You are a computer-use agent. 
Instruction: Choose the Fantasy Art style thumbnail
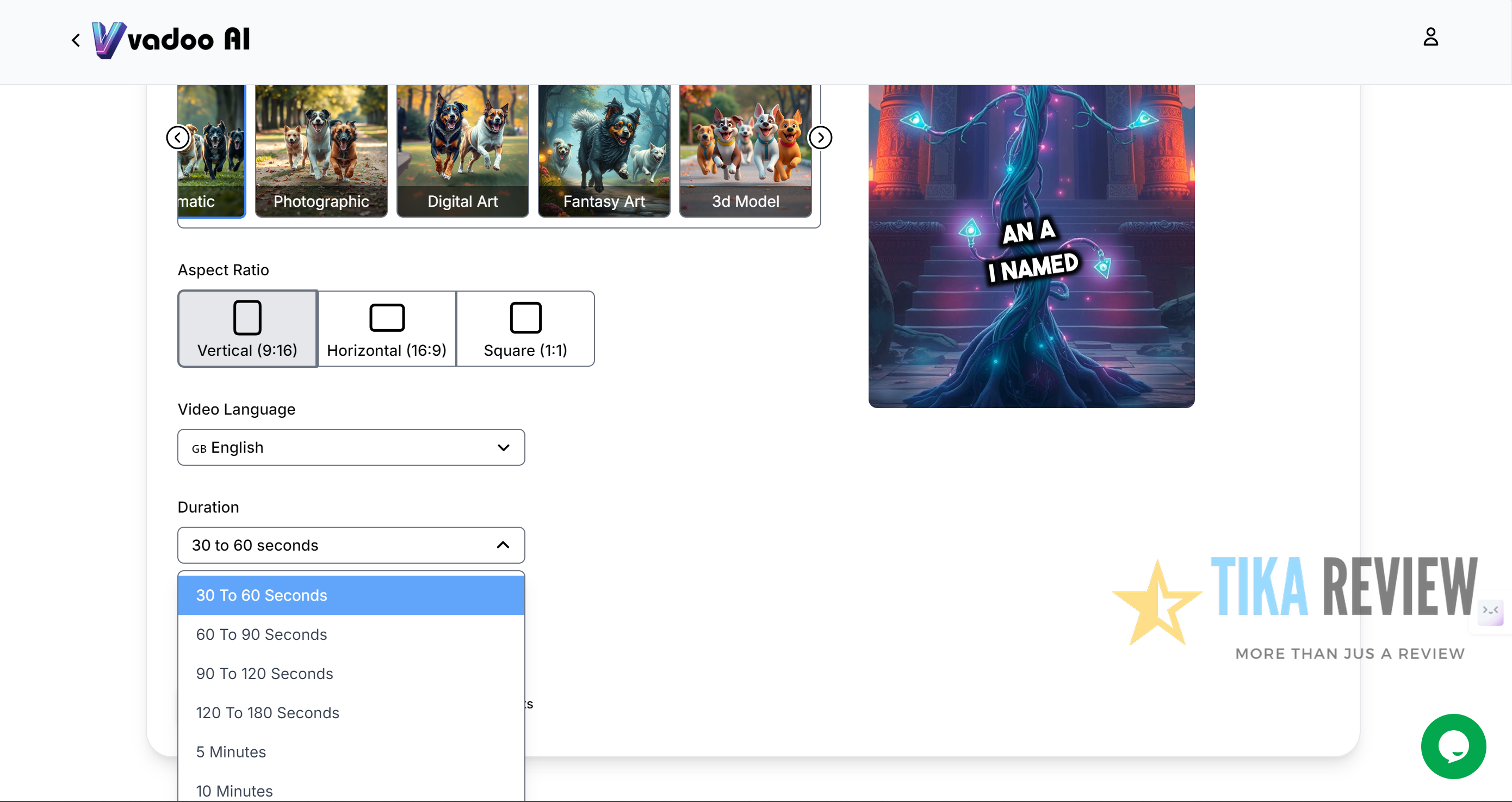pos(604,151)
